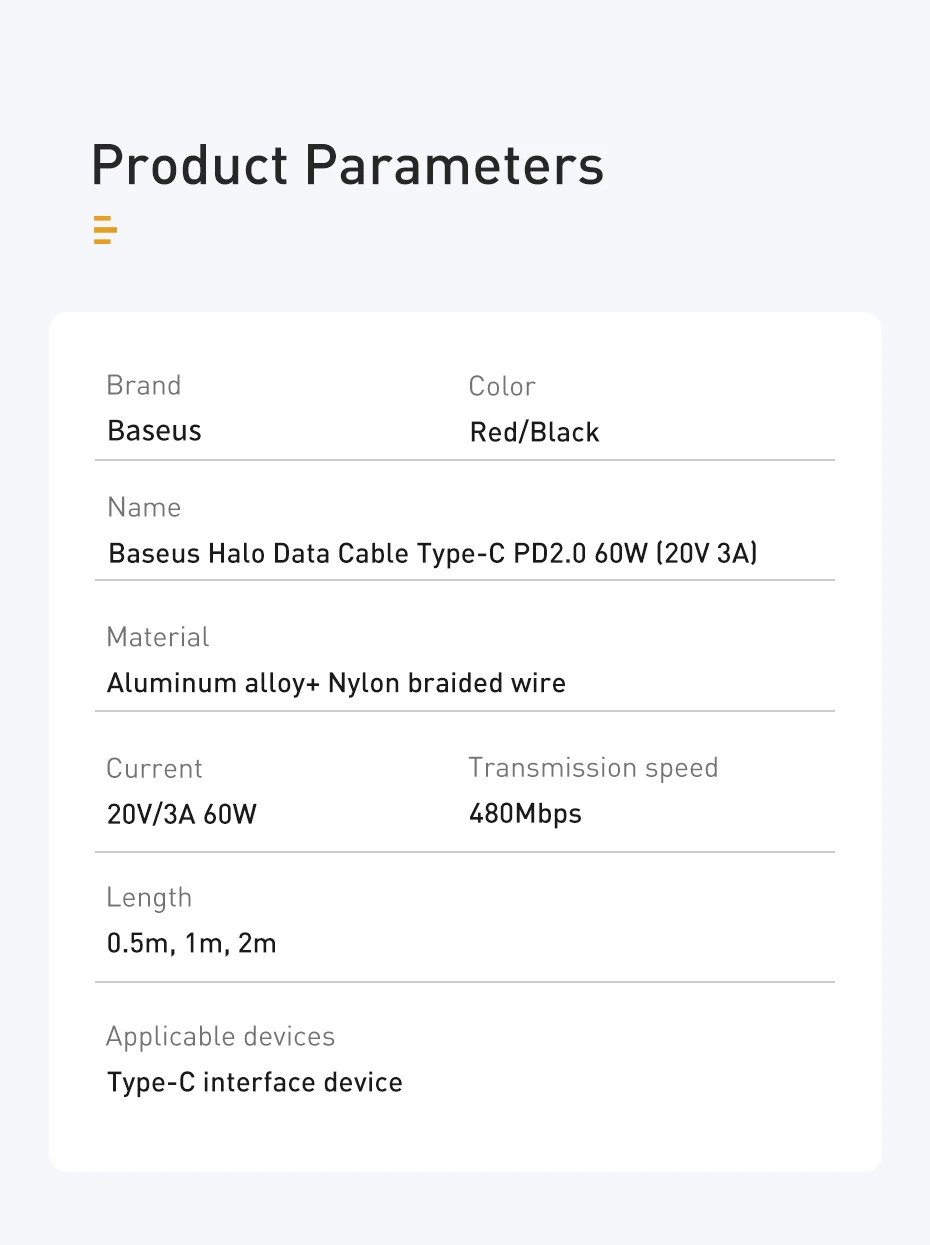Click the Aluminum alloy+ Nylon braided wire text
Viewport: 930px width, 1245px height.
tap(336, 683)
